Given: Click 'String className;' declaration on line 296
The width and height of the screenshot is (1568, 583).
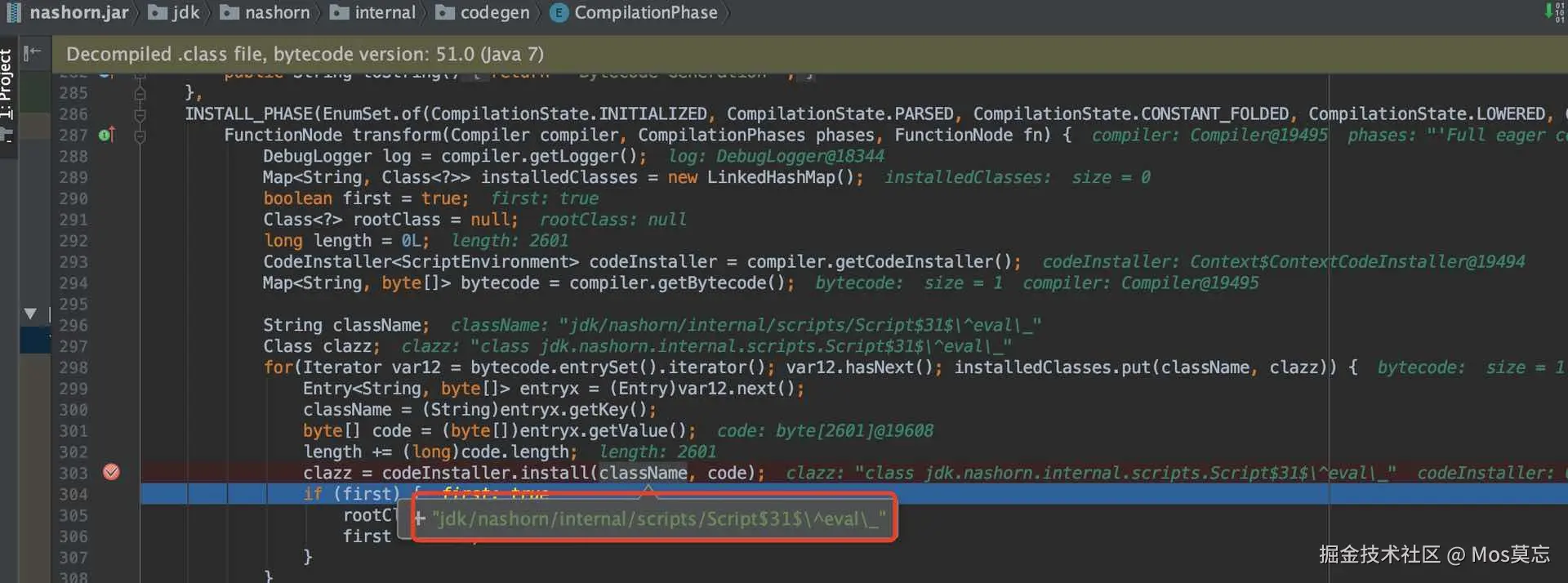Looking at the screenshot, I should click(346, 325).
